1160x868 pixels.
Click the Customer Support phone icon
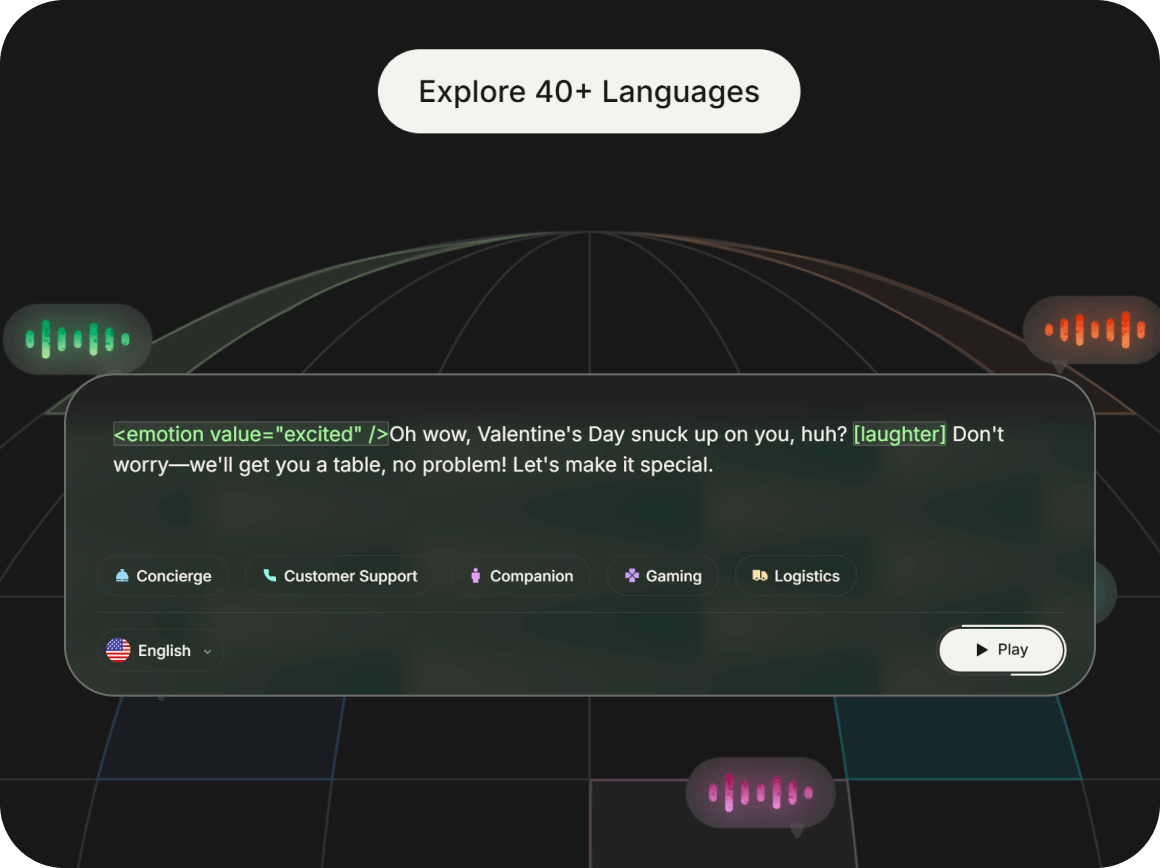click(x=269, y=576)
